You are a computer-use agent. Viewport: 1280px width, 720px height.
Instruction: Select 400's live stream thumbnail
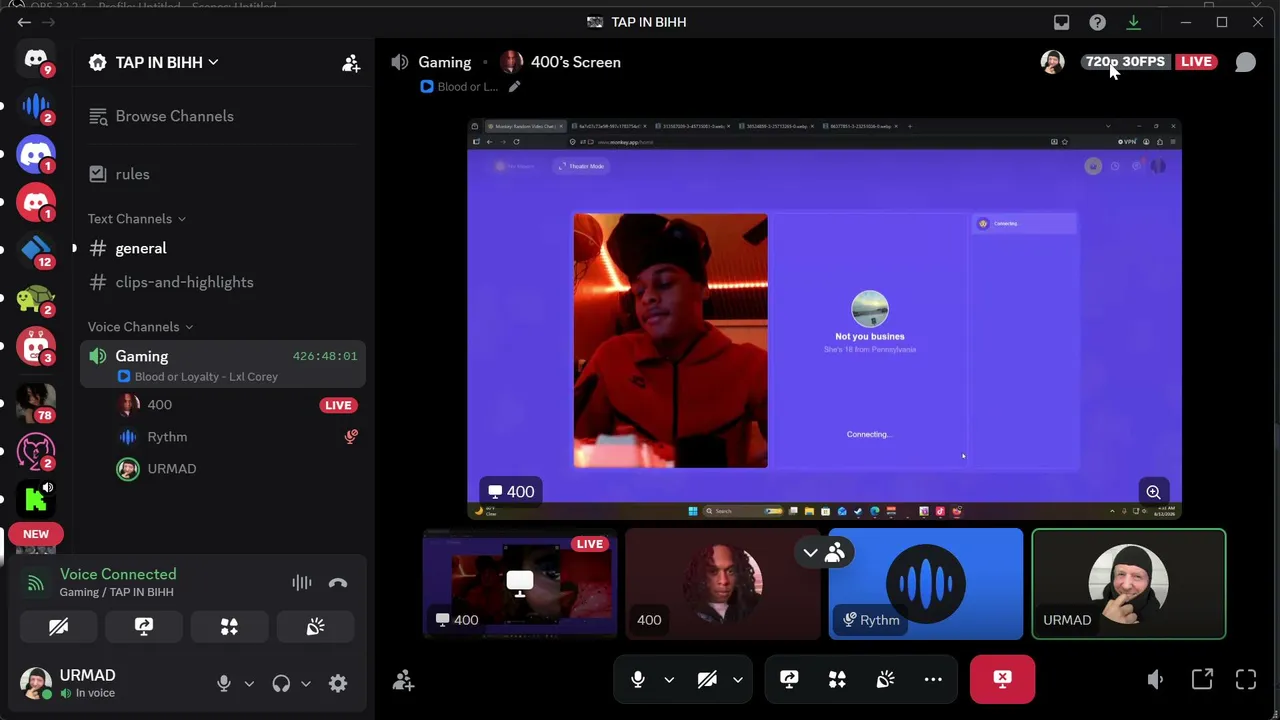(x=520, y=584)
